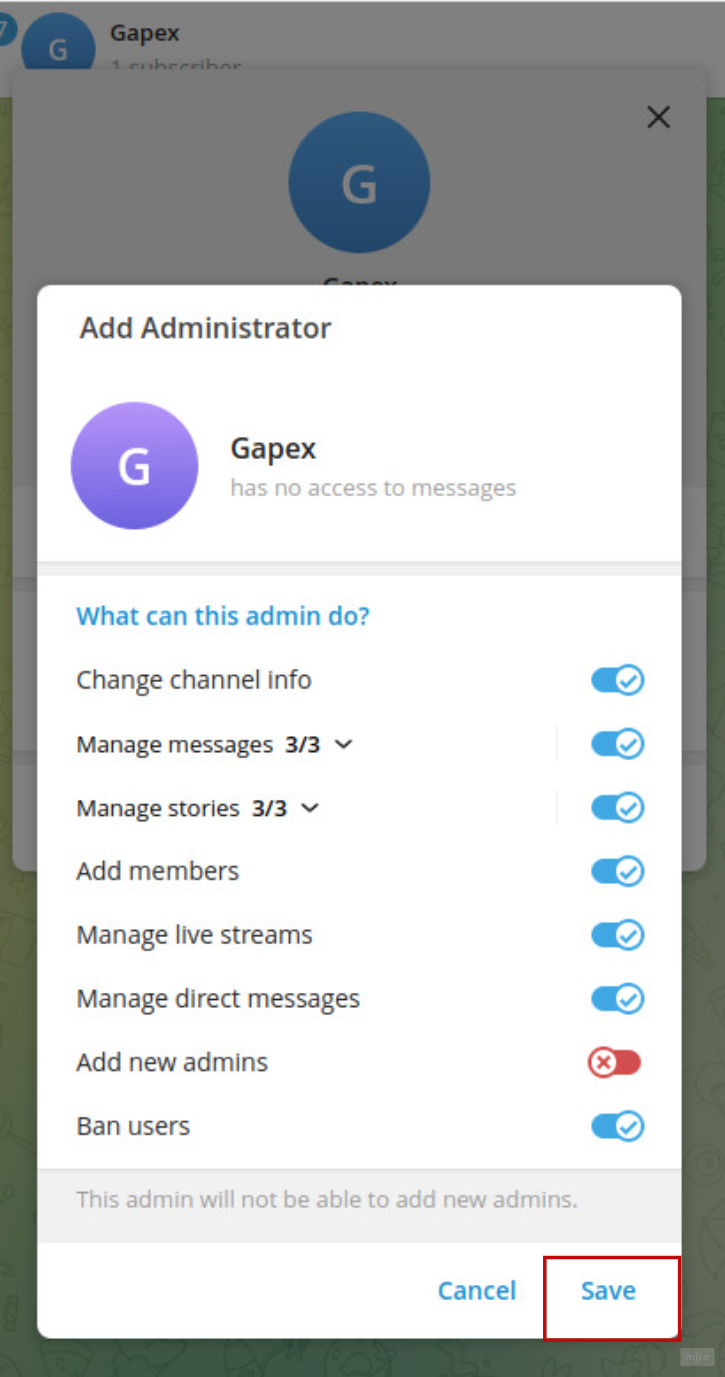Turn off Manage live streams permission
The height and width of the screenshot is (1377, 725).
coord(617,935)
